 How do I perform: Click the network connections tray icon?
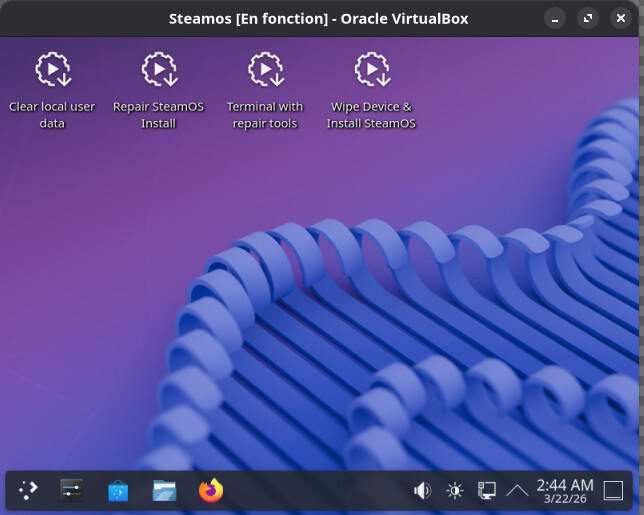click(486, 490)
